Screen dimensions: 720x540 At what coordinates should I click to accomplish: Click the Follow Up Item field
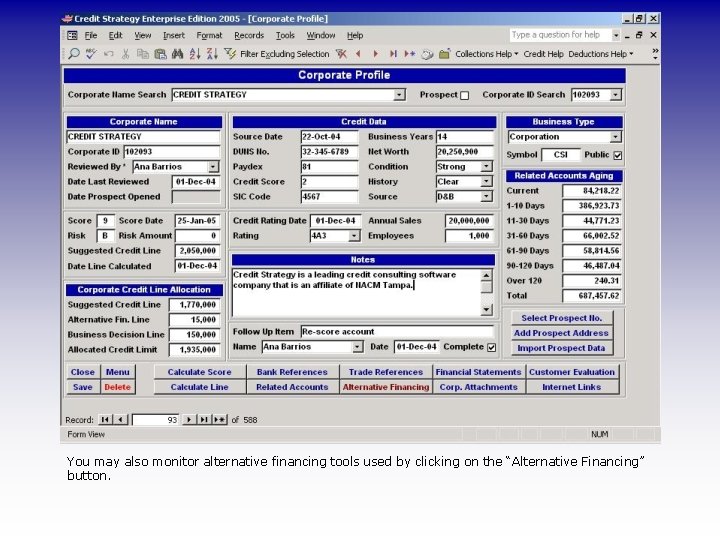pos(397,332)
